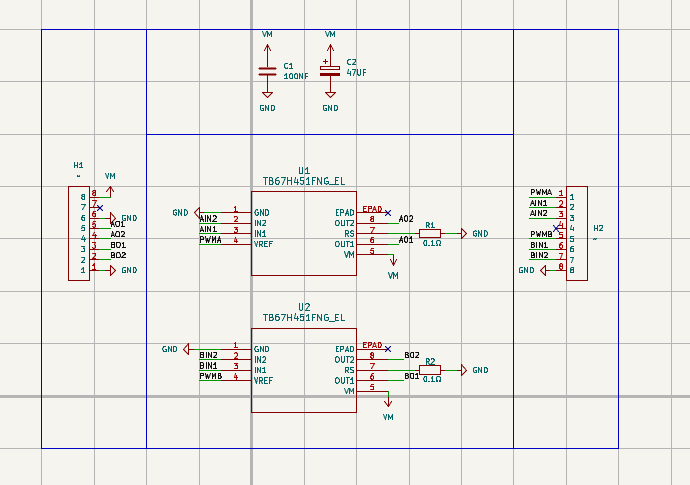Click the no-connect X on U2 EPAD
The height and width of the screenshot is (485, 690).
[388, 349]
